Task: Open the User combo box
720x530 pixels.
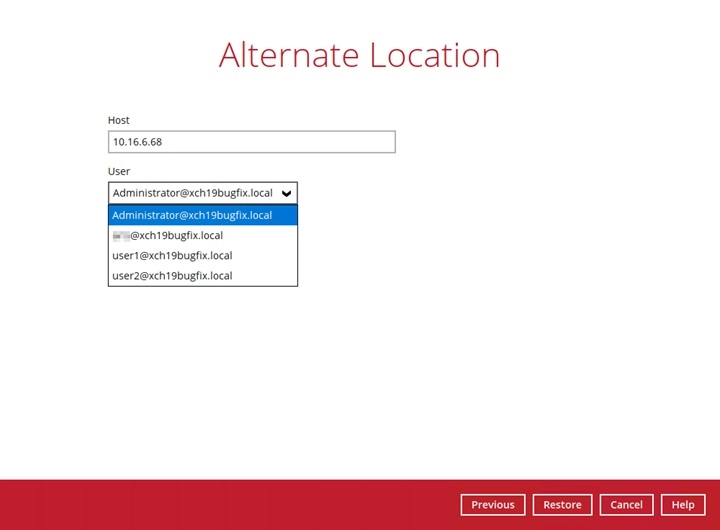Action: (x=202, y=193)
